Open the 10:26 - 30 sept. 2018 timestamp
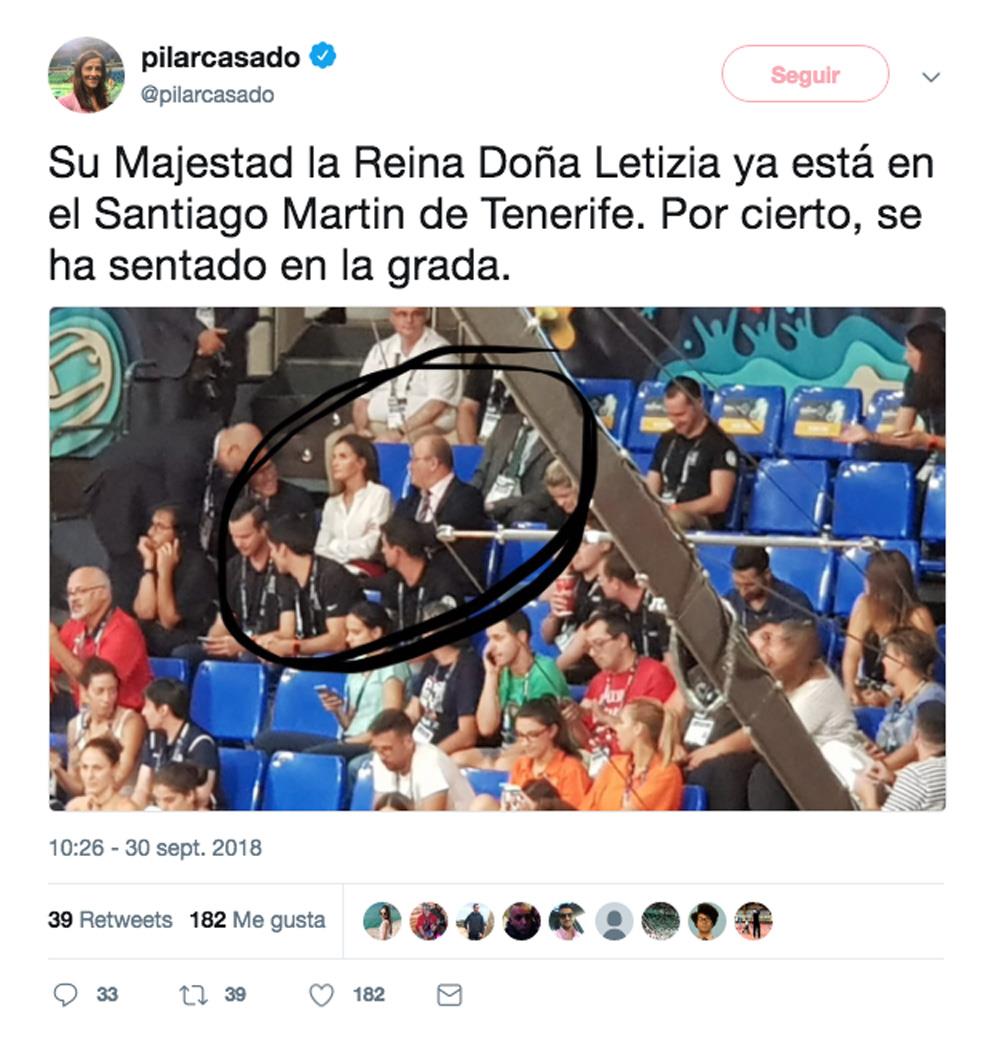The height and width of the screenshot is (1046, 1000). pos(155,848)
